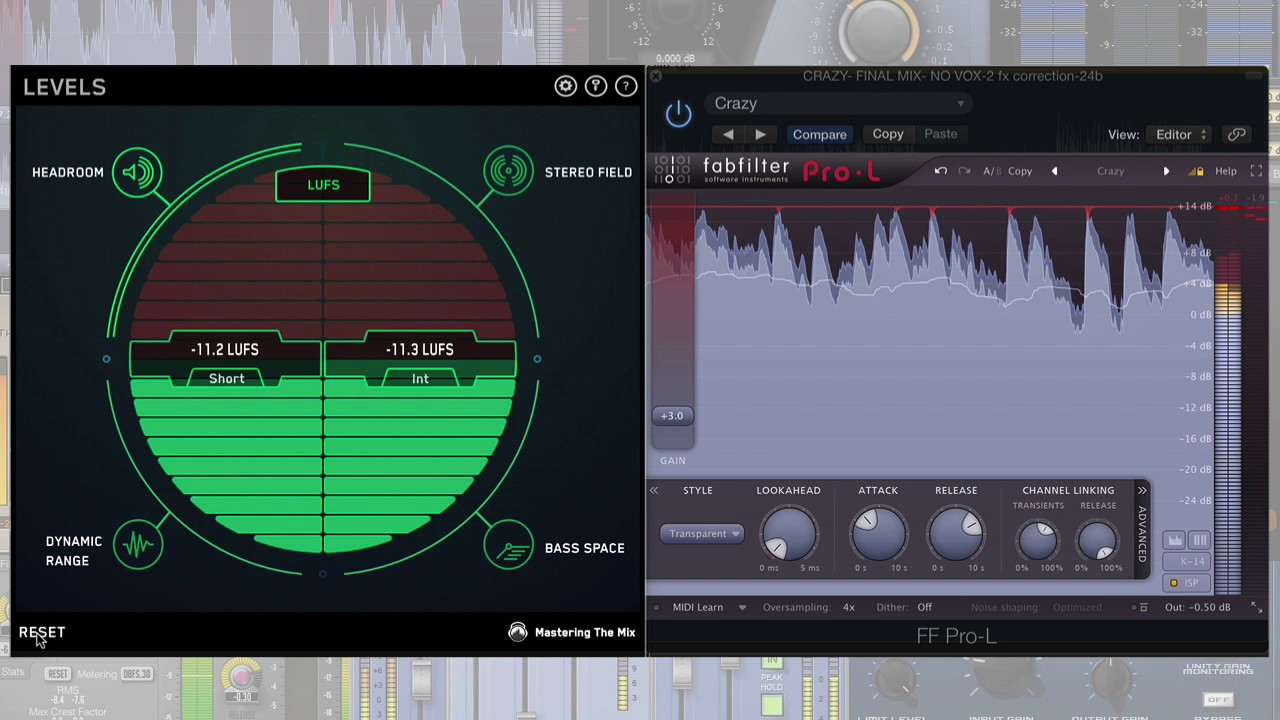Adjust the Out -0.50 dB value
The image size is (1280, 720).
[x=1197, y=607]
